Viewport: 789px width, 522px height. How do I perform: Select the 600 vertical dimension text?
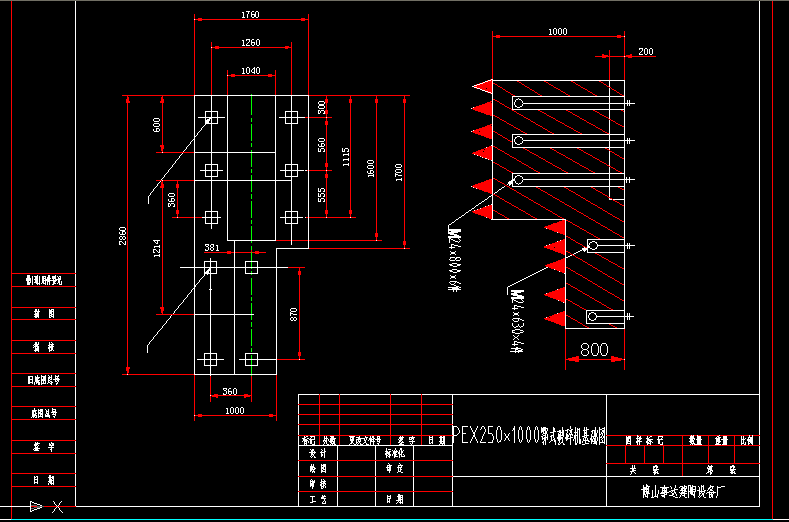coord(156,124)
